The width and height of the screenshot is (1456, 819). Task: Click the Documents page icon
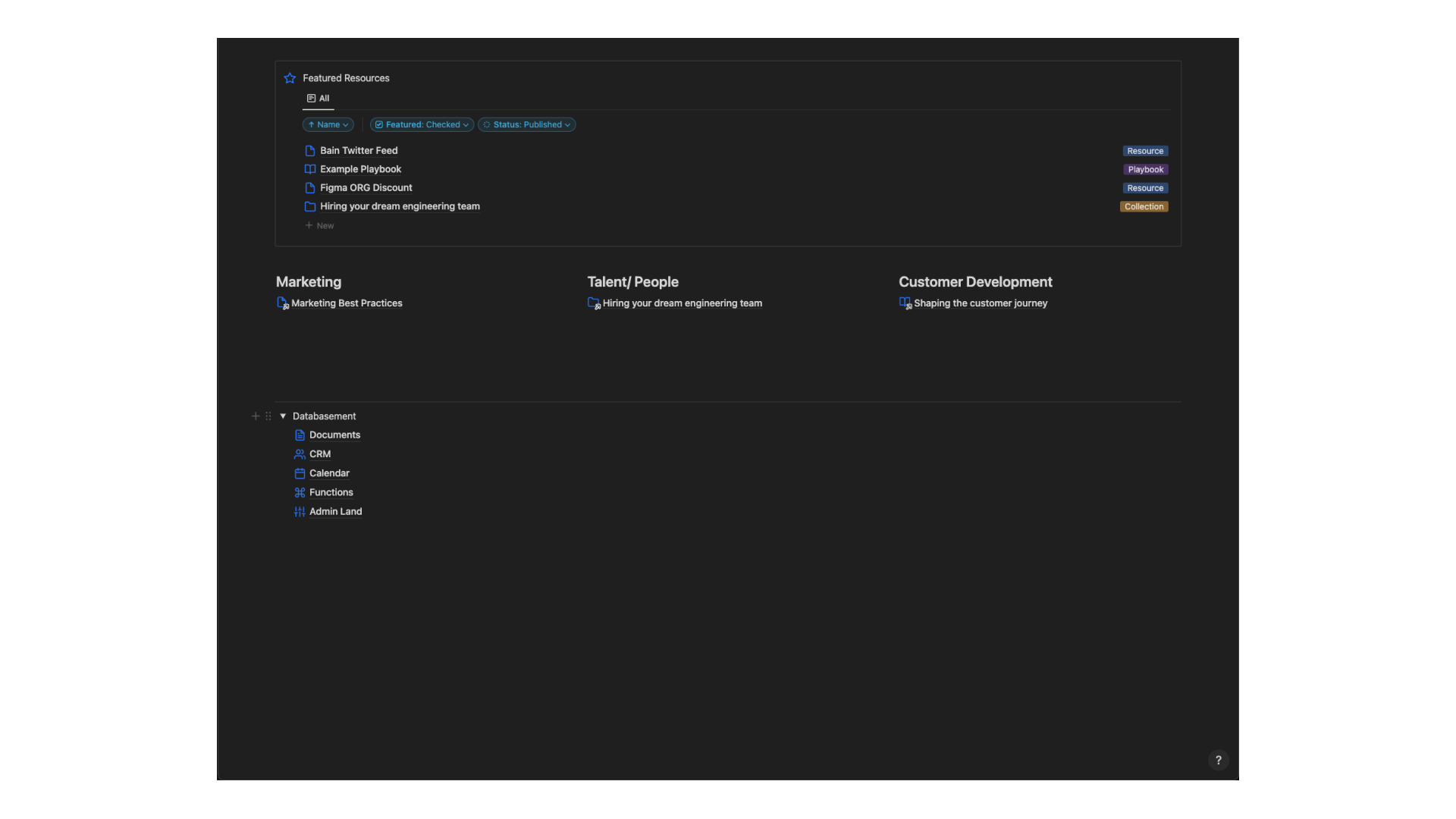click(300, 435)
